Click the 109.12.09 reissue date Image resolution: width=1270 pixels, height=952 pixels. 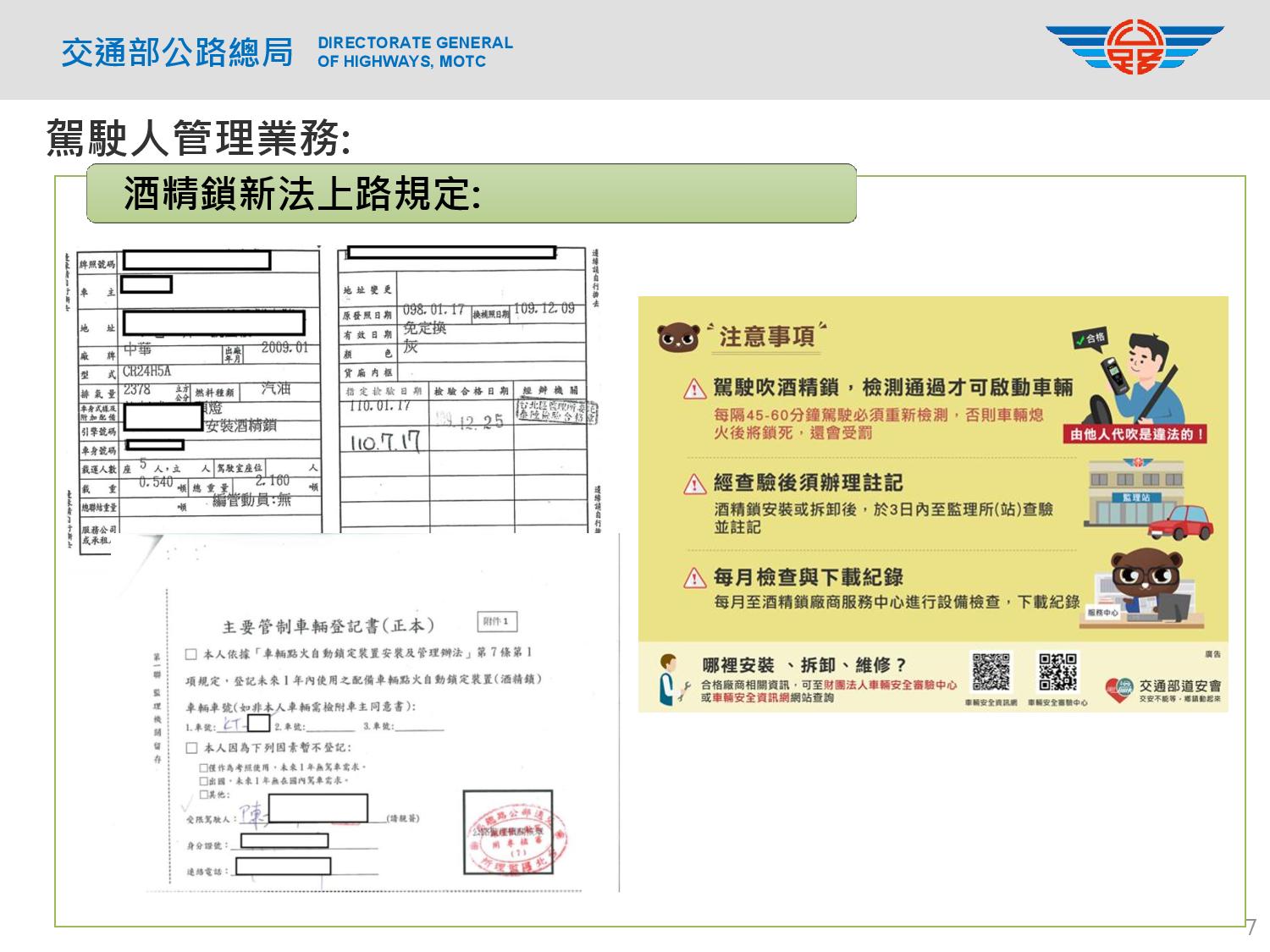pos(544,309)
